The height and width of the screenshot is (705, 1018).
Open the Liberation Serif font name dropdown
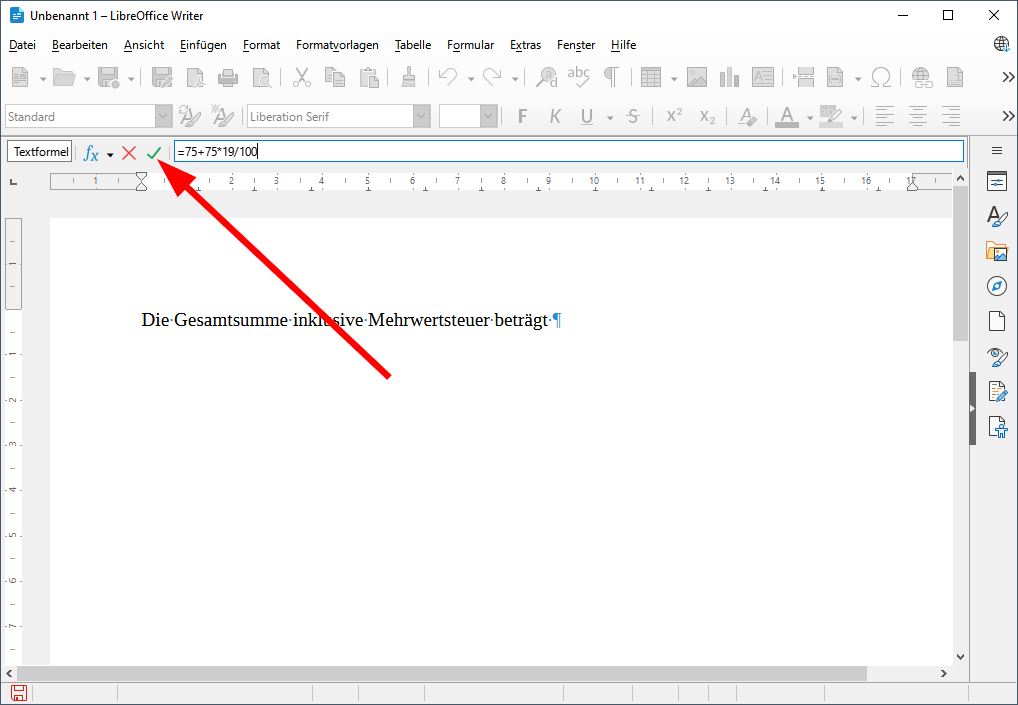click(x=420, y=115)
